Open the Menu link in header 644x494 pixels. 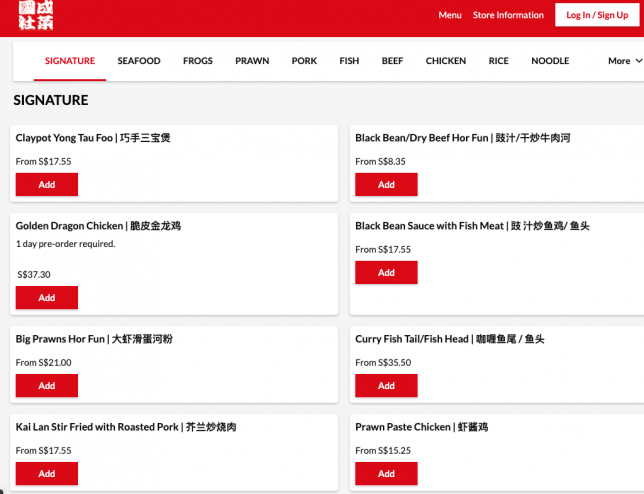[450, 15]
